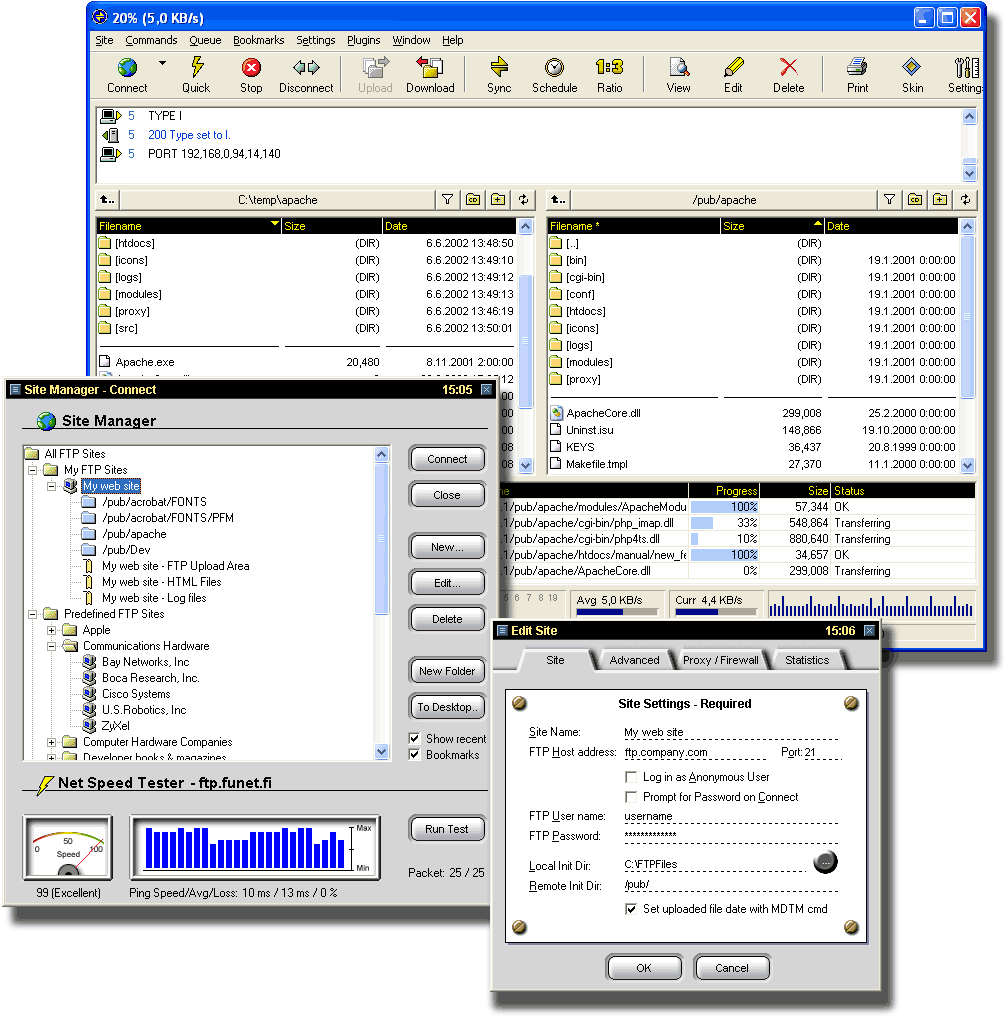
Task: Click change directory icon in remote pane
Action: [x=915, y=200]
